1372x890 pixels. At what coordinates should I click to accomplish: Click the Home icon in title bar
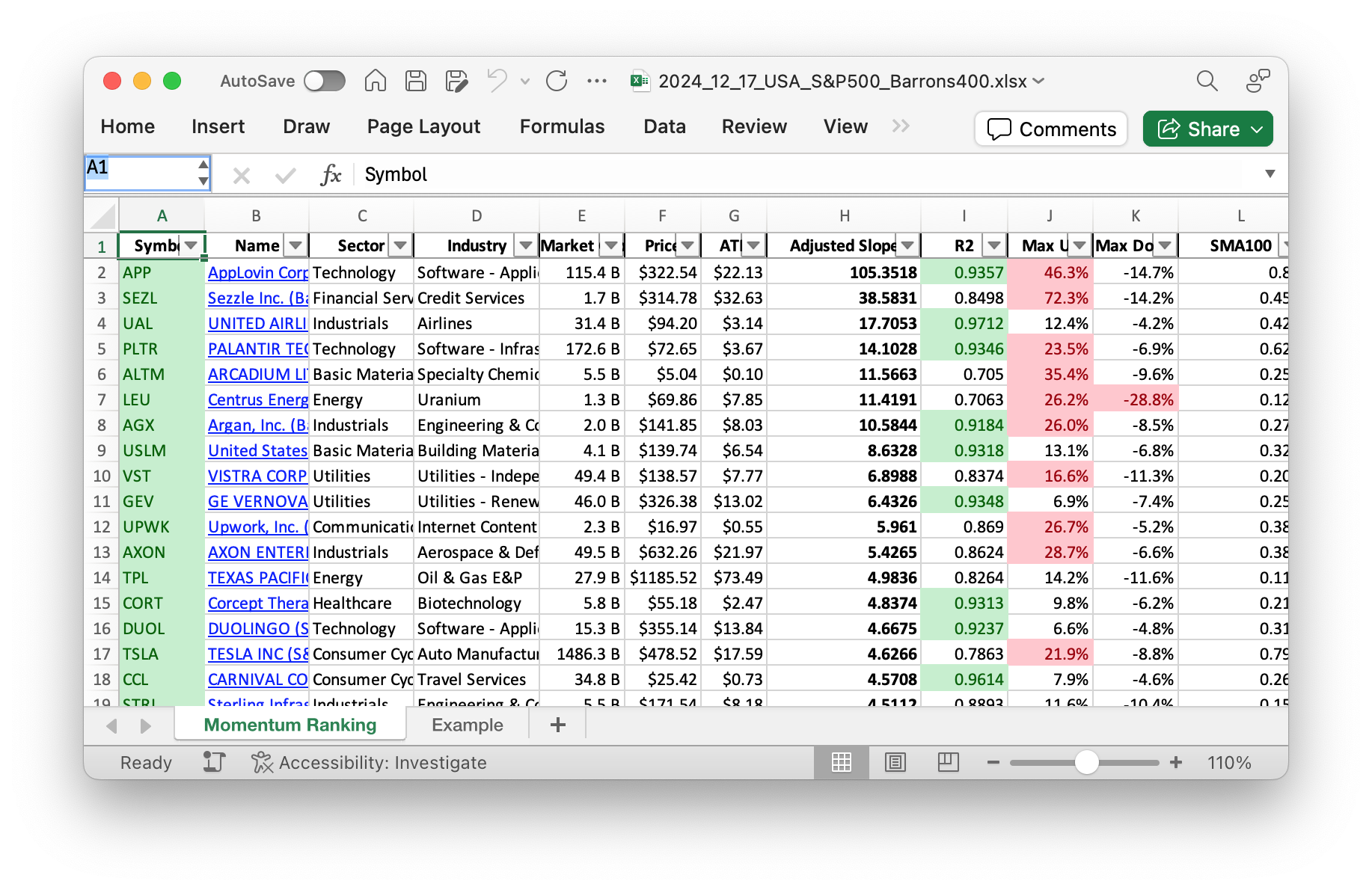(x=375, y=81)
